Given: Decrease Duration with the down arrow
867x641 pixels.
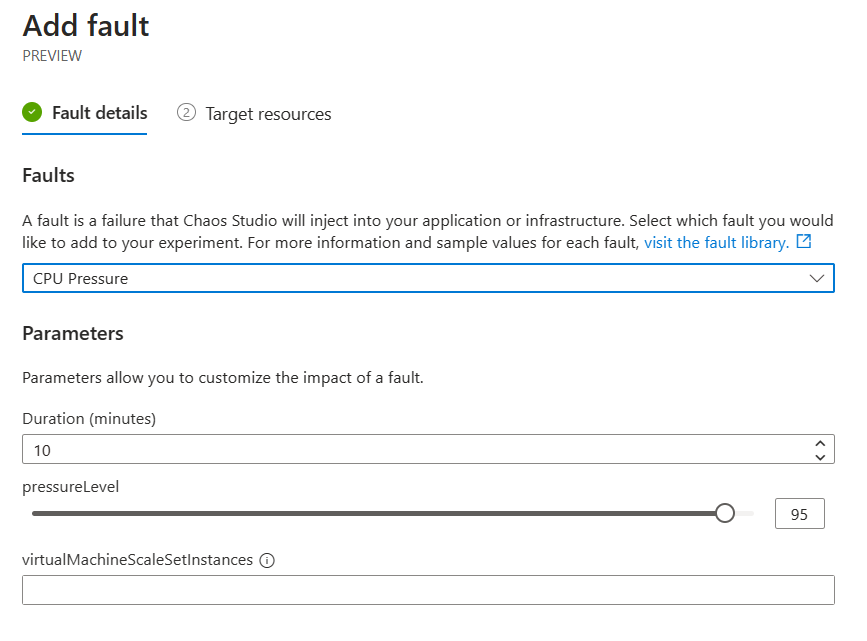Looking at the screenshot, I should (x=820, y=457).
